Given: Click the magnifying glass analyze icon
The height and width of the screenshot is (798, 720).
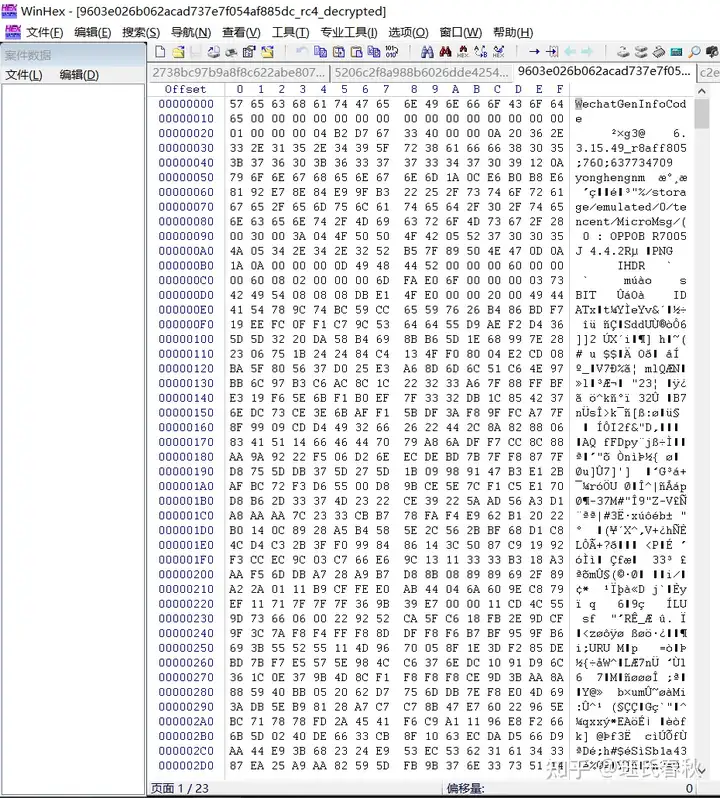Looking at the screenshot, I should pyautogui.click(x=695, y=51).
